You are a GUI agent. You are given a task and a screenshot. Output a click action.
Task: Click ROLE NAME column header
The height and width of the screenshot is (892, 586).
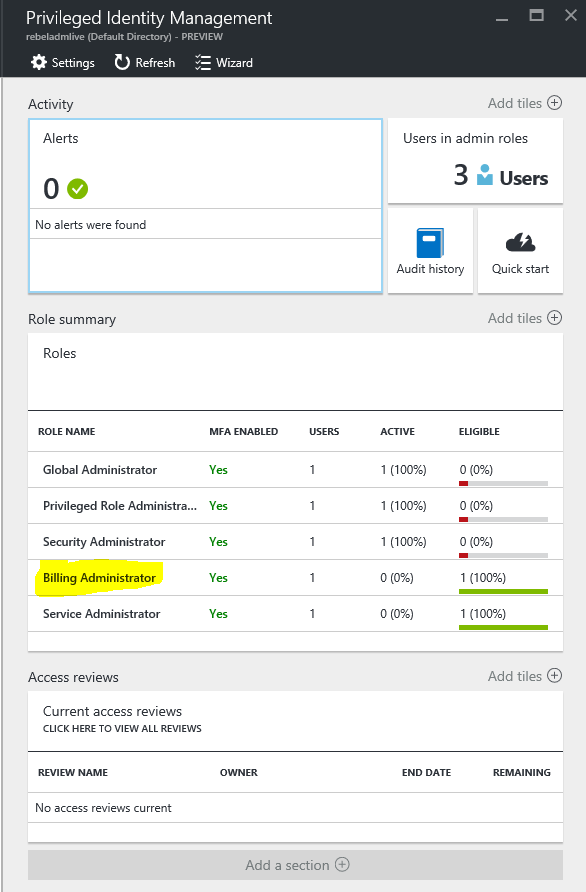click(x=67, y=431)
